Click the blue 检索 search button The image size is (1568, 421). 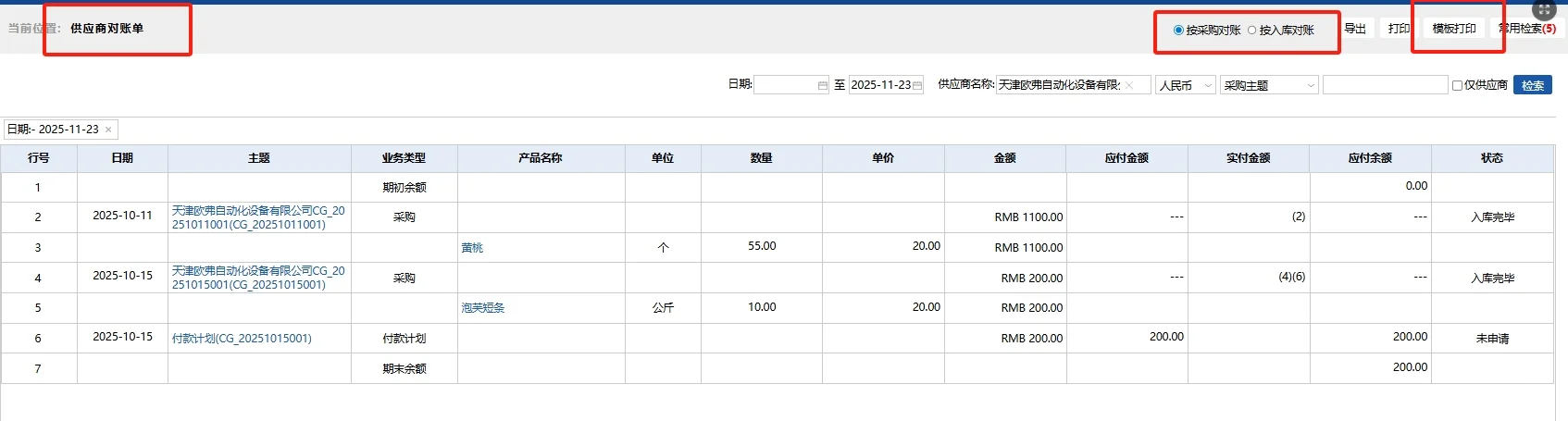click(x=1533, y=85)
